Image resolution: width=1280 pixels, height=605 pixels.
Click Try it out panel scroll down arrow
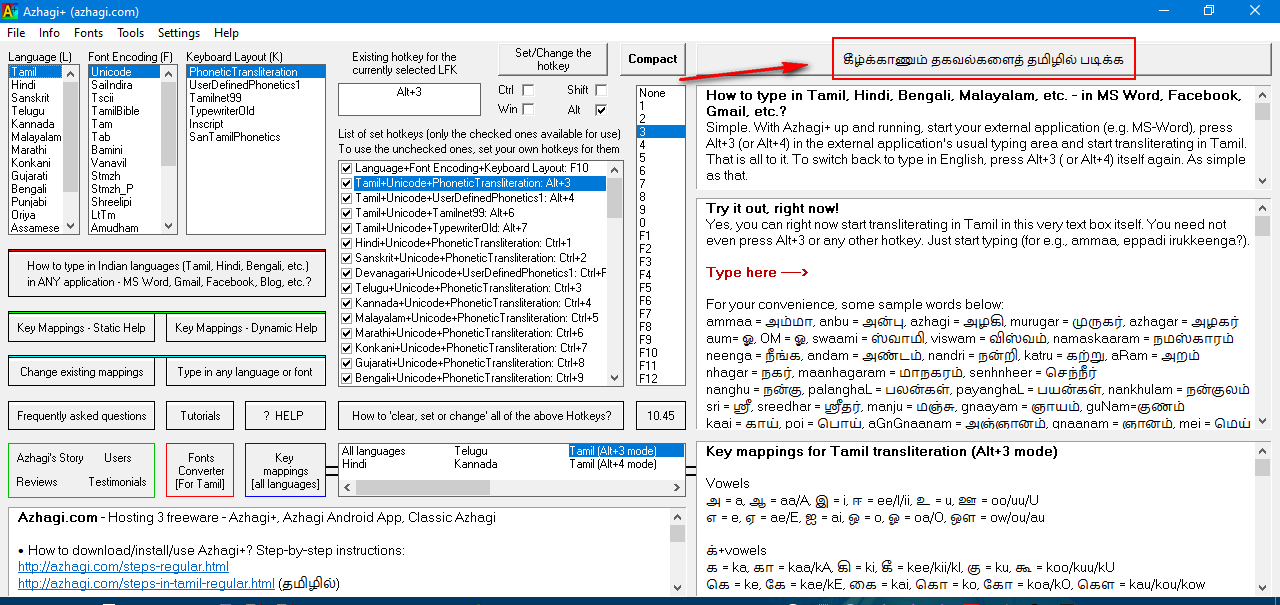point(1262,422)
